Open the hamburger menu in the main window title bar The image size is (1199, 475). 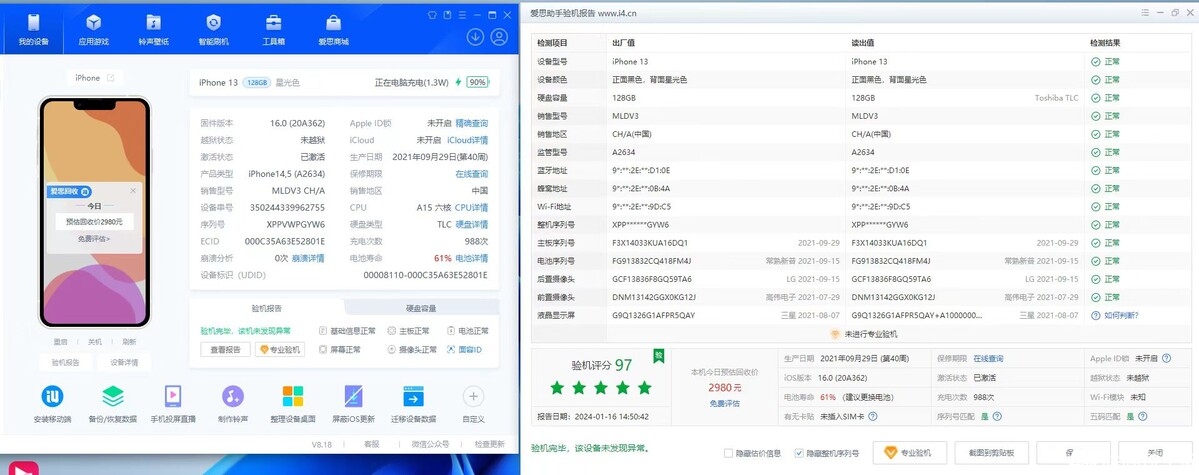point(461,15)
